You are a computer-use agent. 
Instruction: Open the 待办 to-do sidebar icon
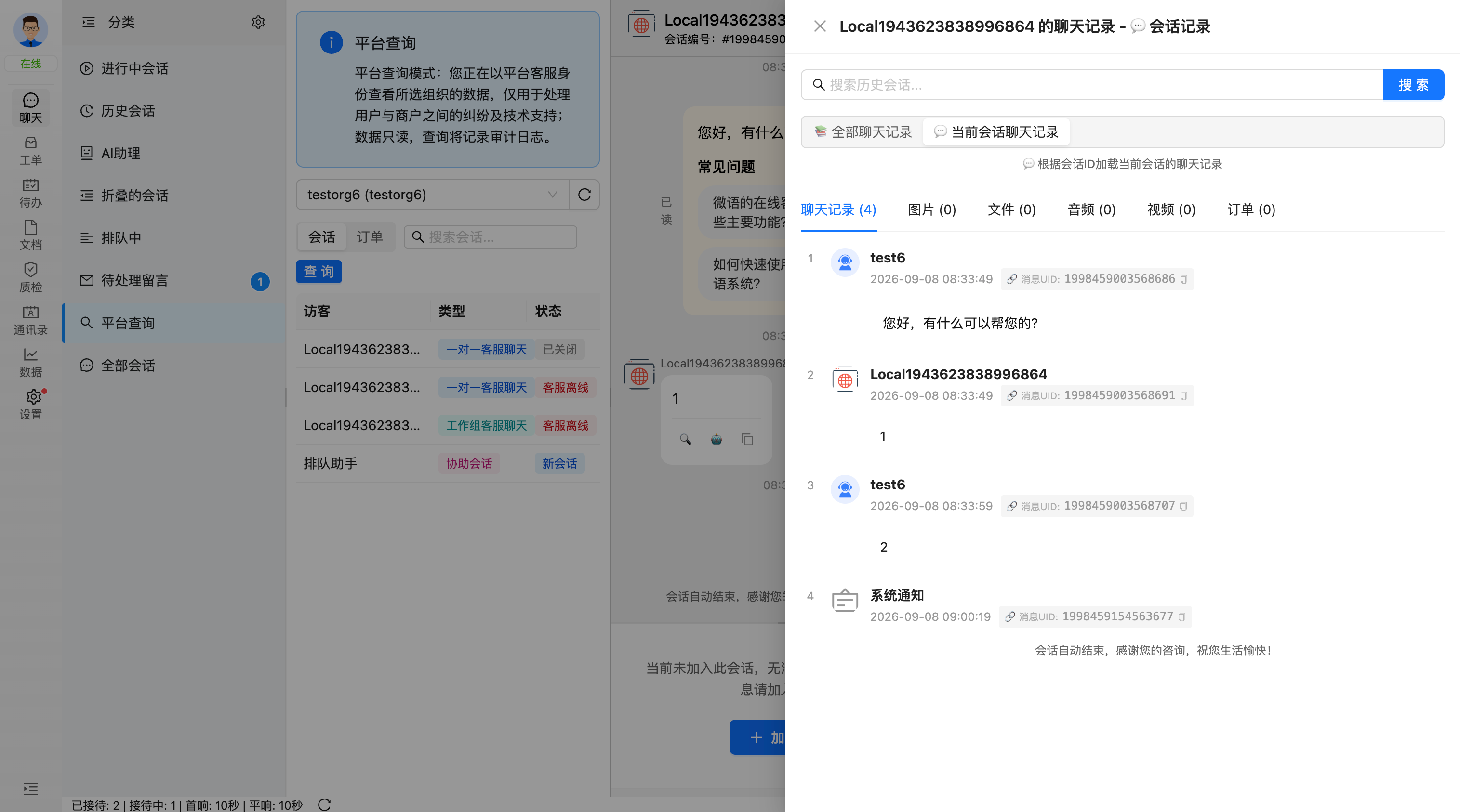(31, 193)
